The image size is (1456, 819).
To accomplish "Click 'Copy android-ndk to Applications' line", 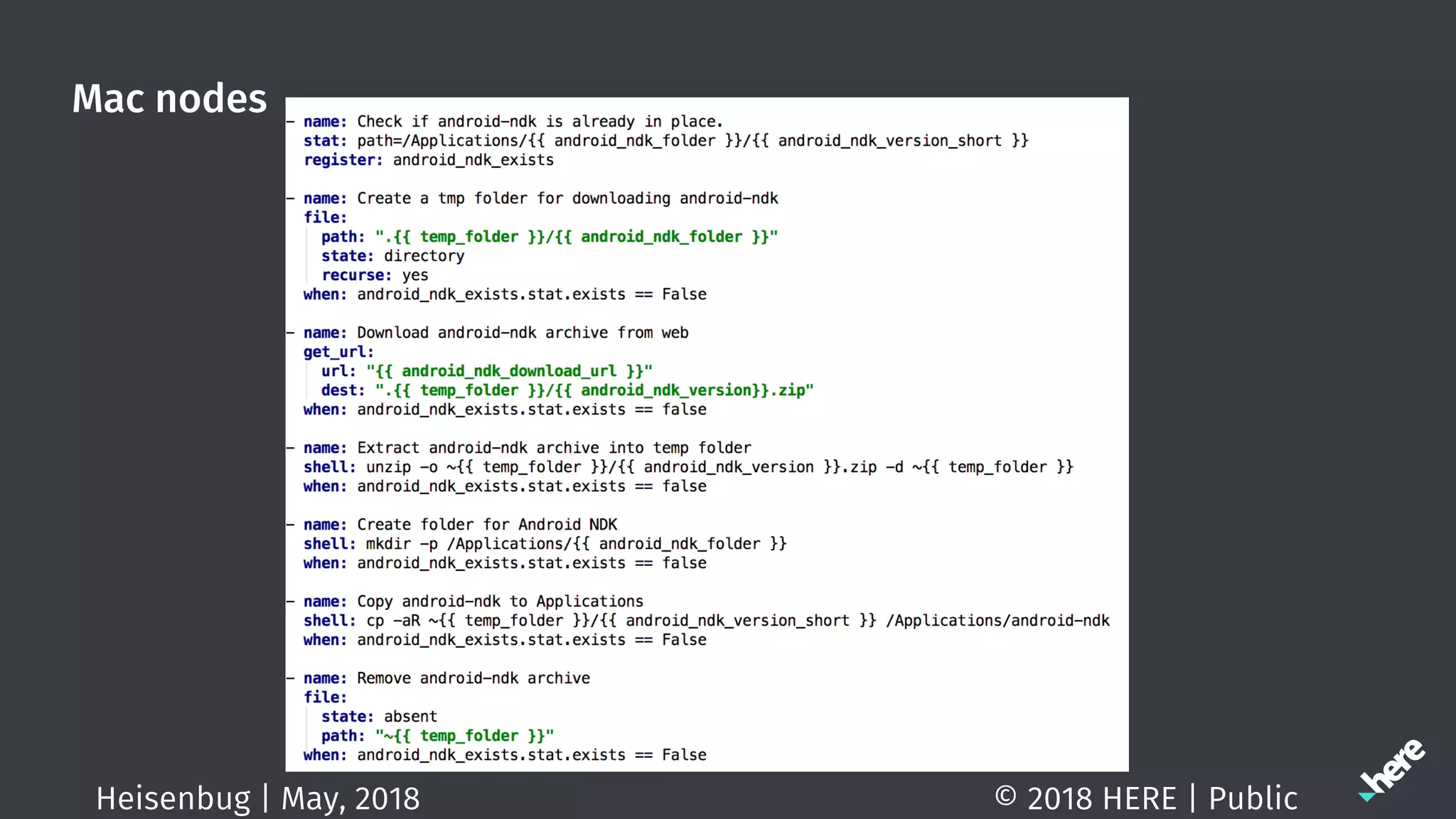I will pos(465,601).
